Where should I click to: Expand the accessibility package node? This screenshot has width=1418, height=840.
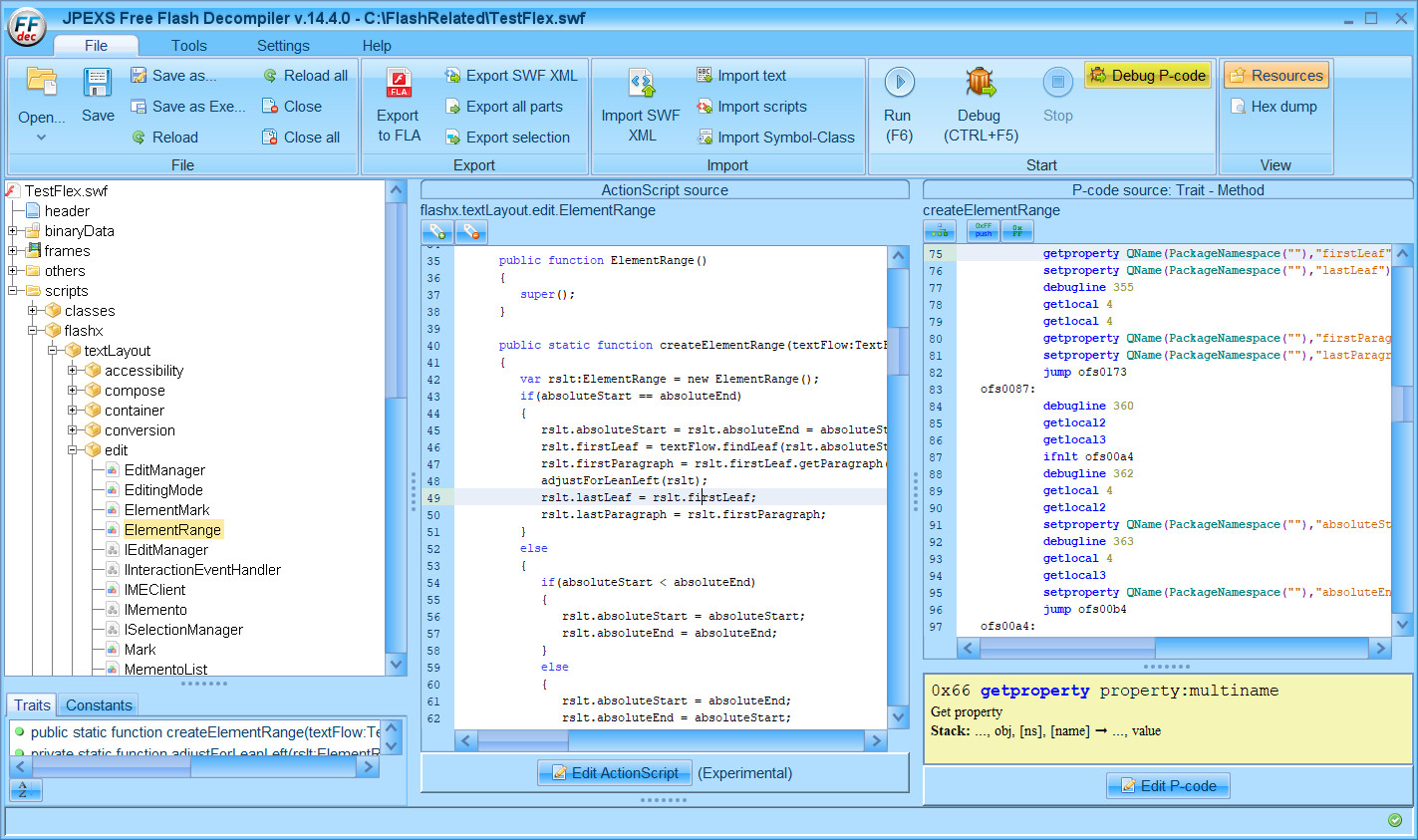(x=73, y=371)
